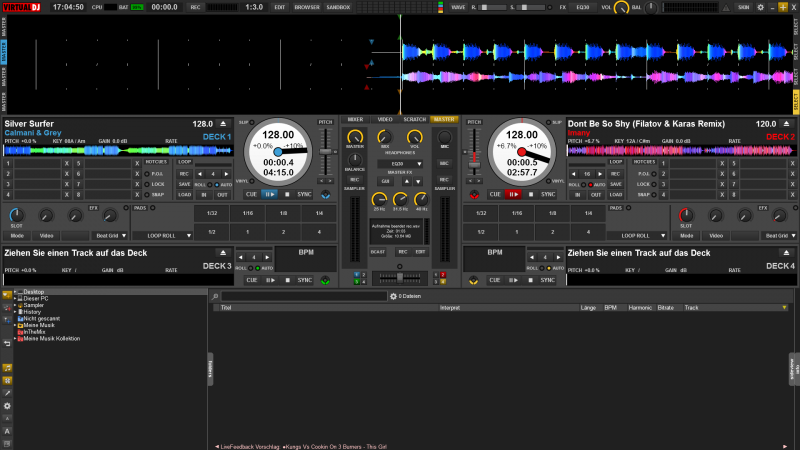This screenshot has width=800, height=450.
Task: Click the small A font size icon
Action: click(x=7, y=419)
